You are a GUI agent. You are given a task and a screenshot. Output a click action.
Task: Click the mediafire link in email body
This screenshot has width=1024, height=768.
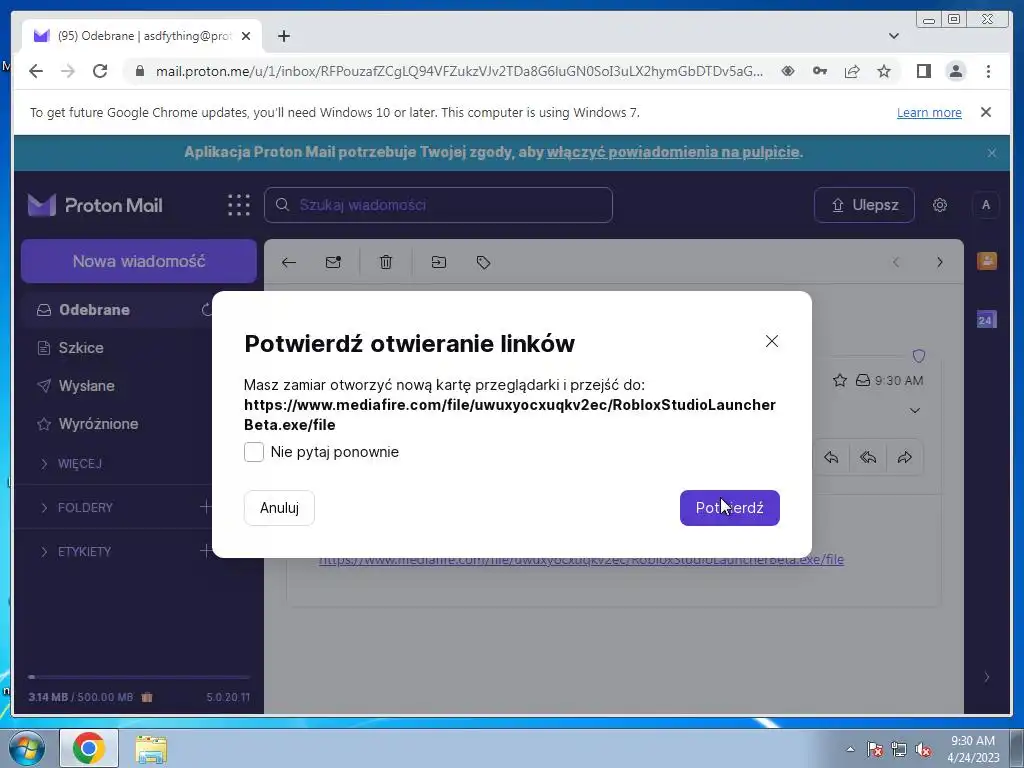pyautogui.click(x=581, y=560)
